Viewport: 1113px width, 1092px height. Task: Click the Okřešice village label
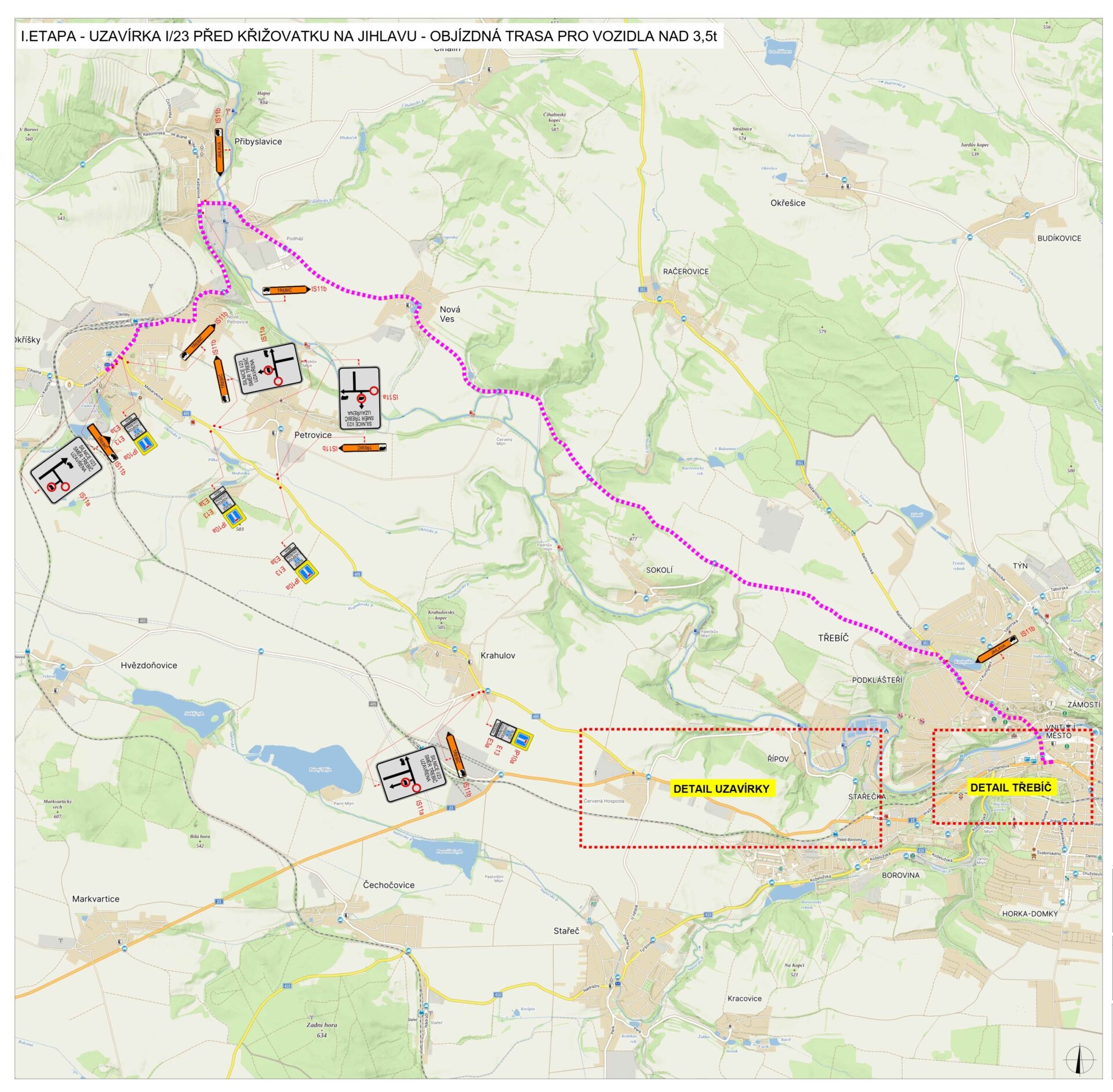pyautogui.click(x=787, y=203)
